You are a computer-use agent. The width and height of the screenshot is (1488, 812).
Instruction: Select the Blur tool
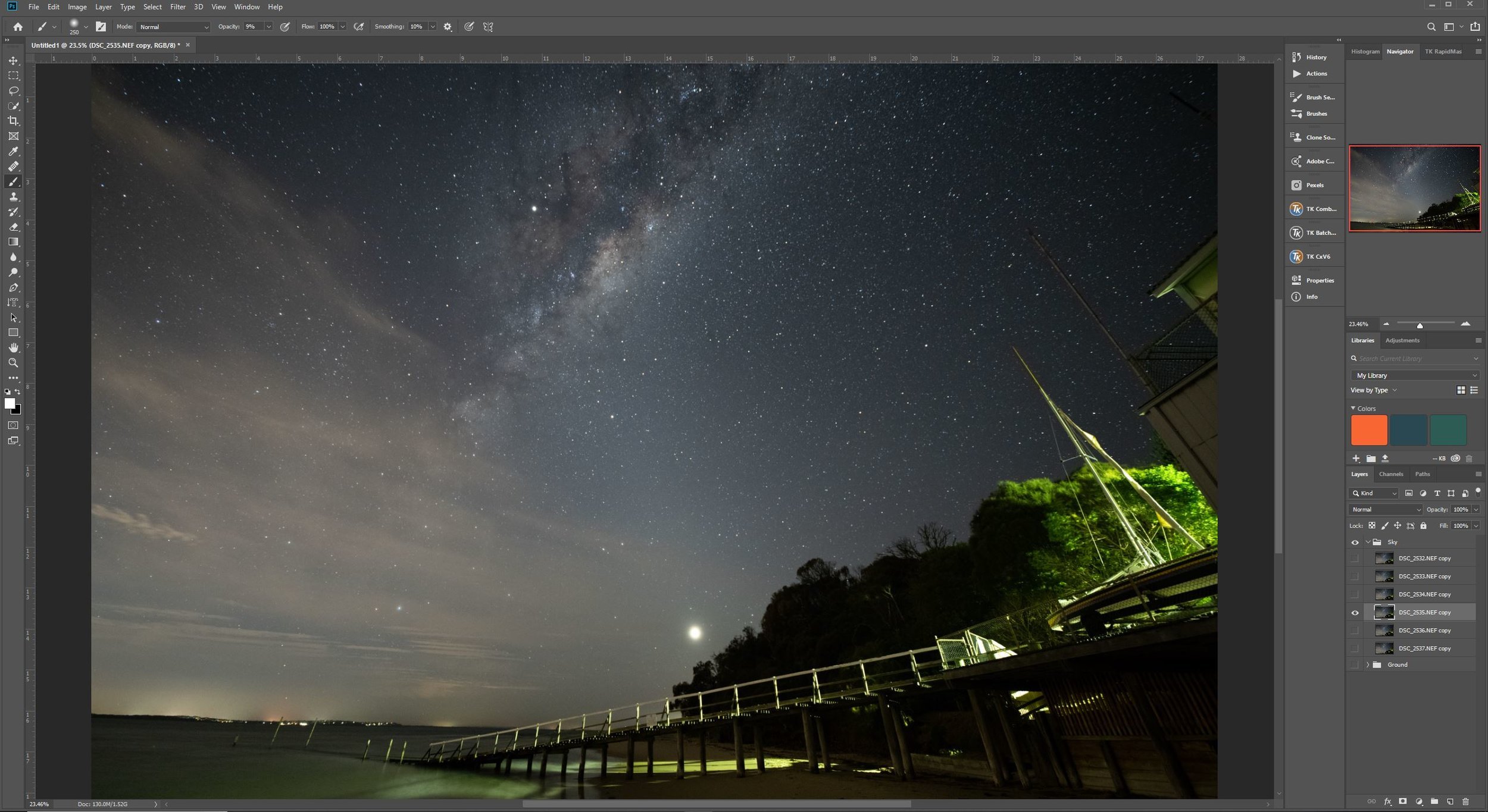pos(13,257)
